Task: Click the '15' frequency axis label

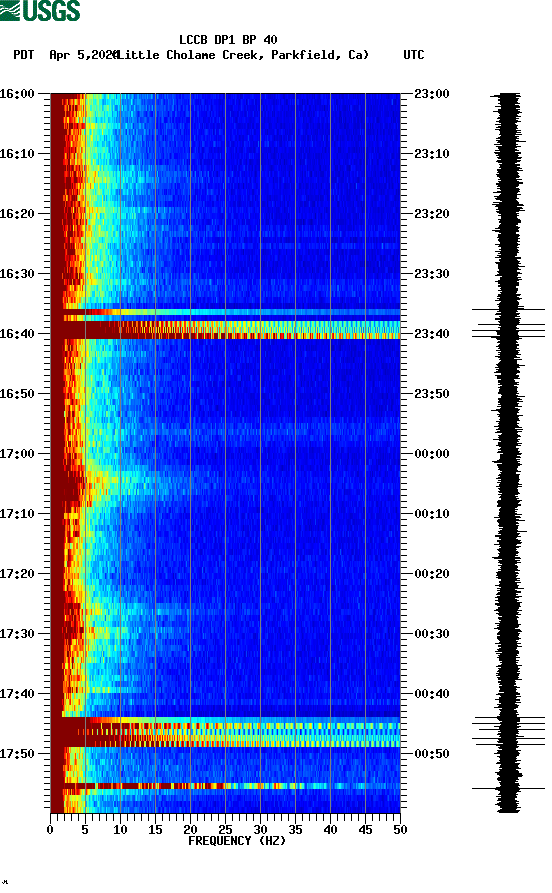Action: [155, 830]
